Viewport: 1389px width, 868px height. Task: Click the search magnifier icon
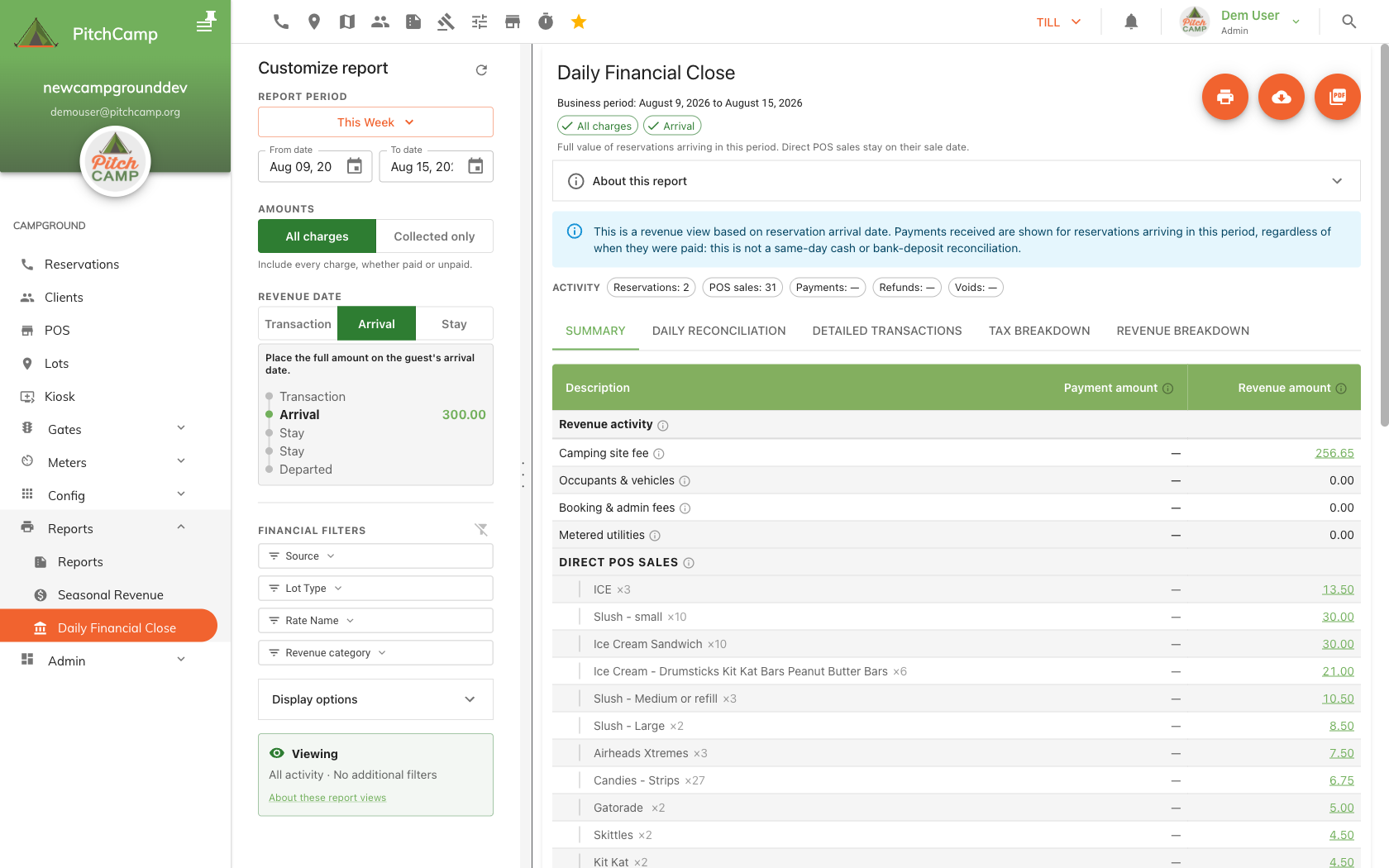coord(1349,21)
